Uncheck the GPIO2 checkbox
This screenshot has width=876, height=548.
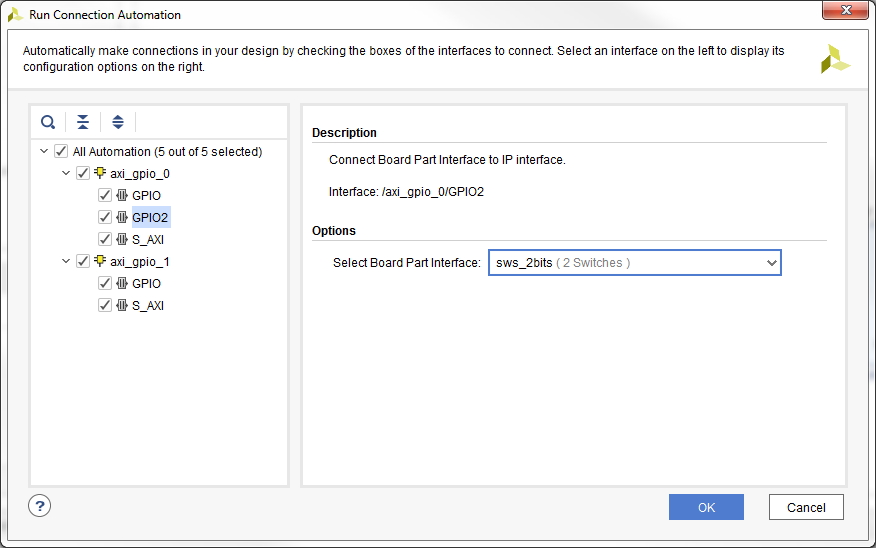tap(104, 217)
